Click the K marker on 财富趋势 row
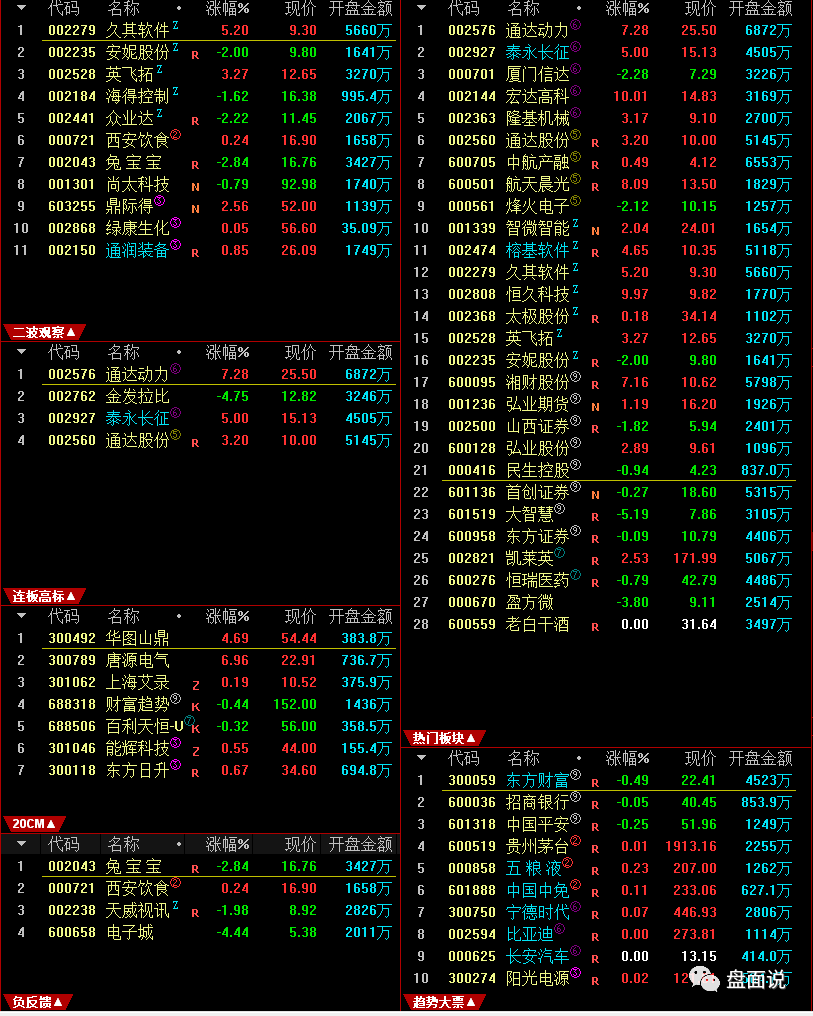This screenshot has height=1016, width=813. tap(196, 707)
